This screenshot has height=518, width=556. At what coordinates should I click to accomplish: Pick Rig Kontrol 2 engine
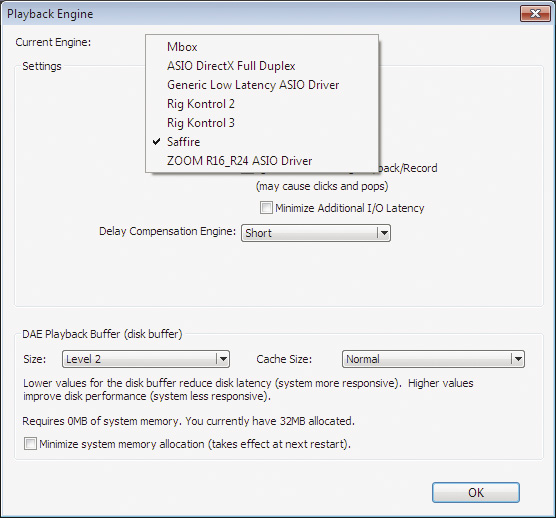click(262, 104)
